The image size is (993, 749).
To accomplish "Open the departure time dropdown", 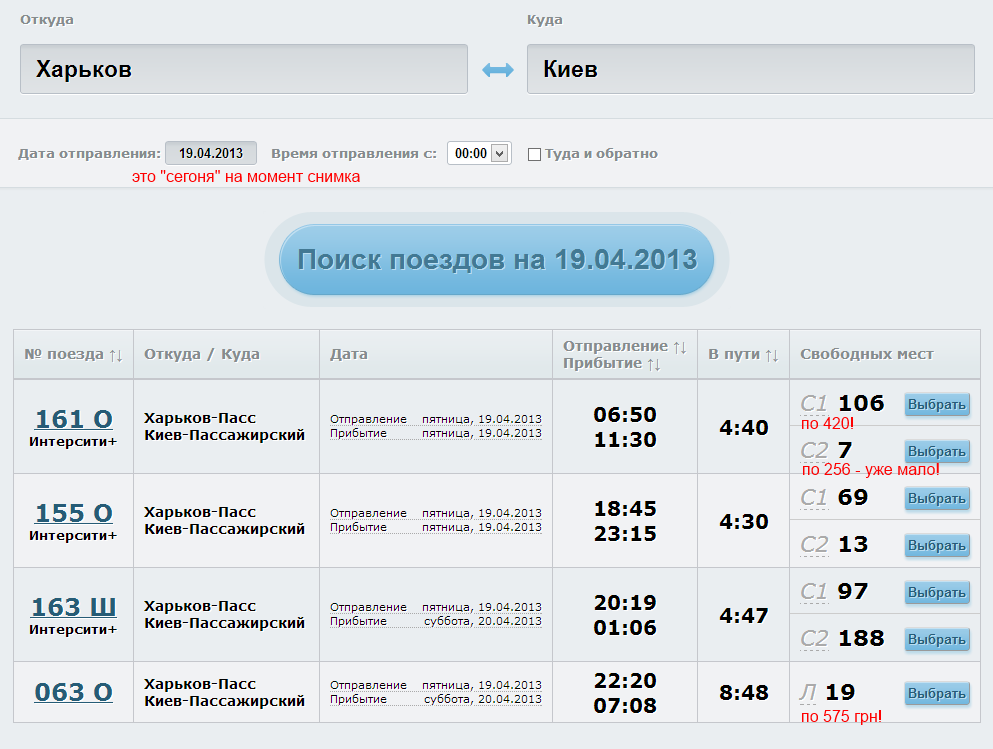I will [479, 153].
